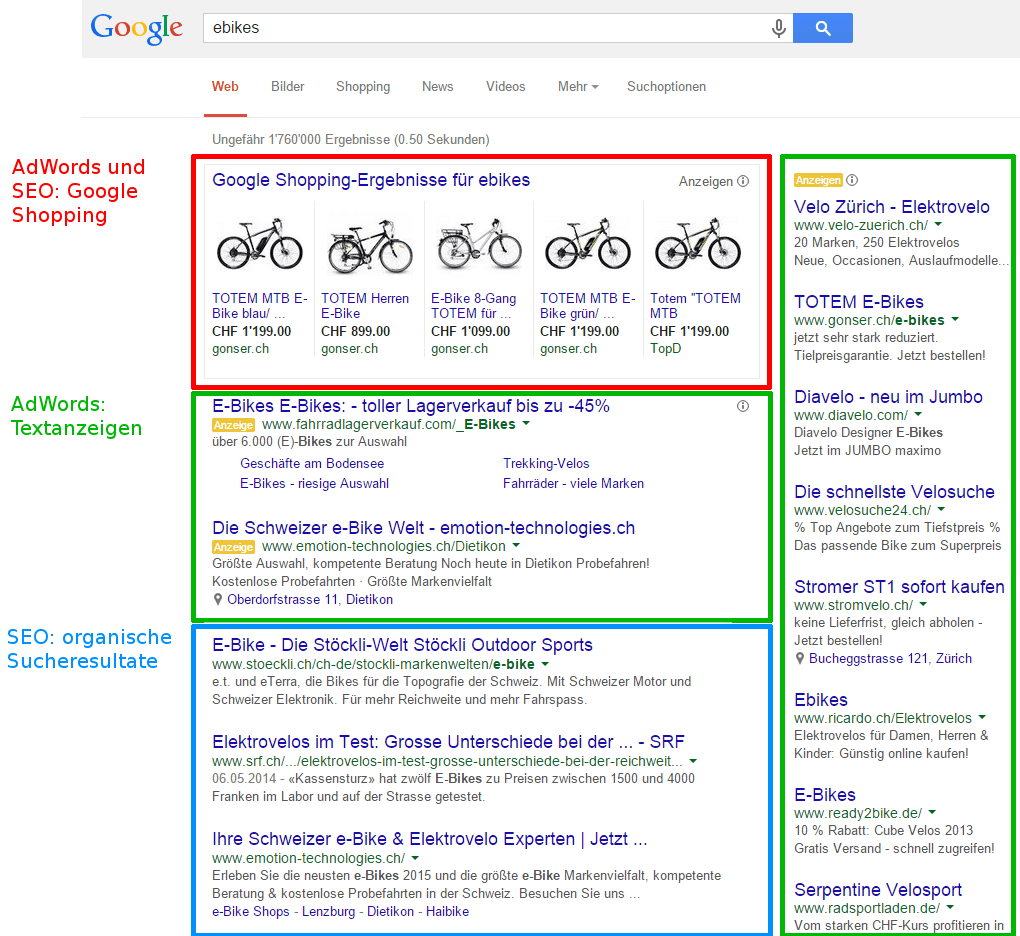
Task: Open Die schnellste Velosuche ad
Action: pyautogui.click(x=894, y=492)
